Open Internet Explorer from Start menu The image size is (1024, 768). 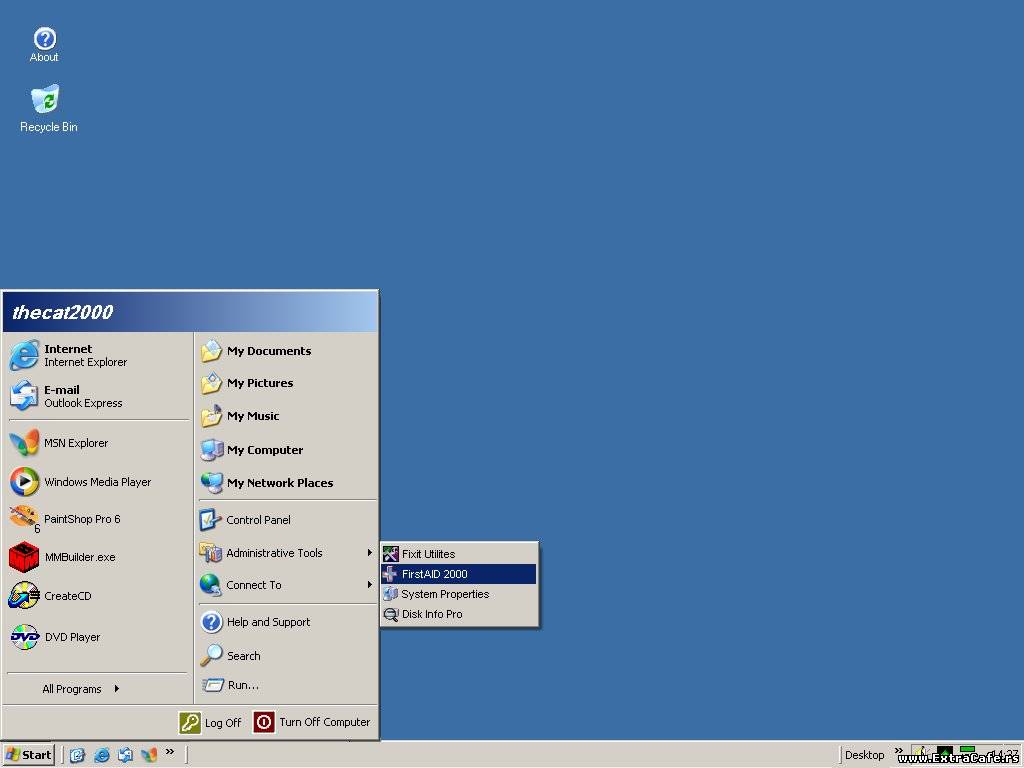[84, 356]
